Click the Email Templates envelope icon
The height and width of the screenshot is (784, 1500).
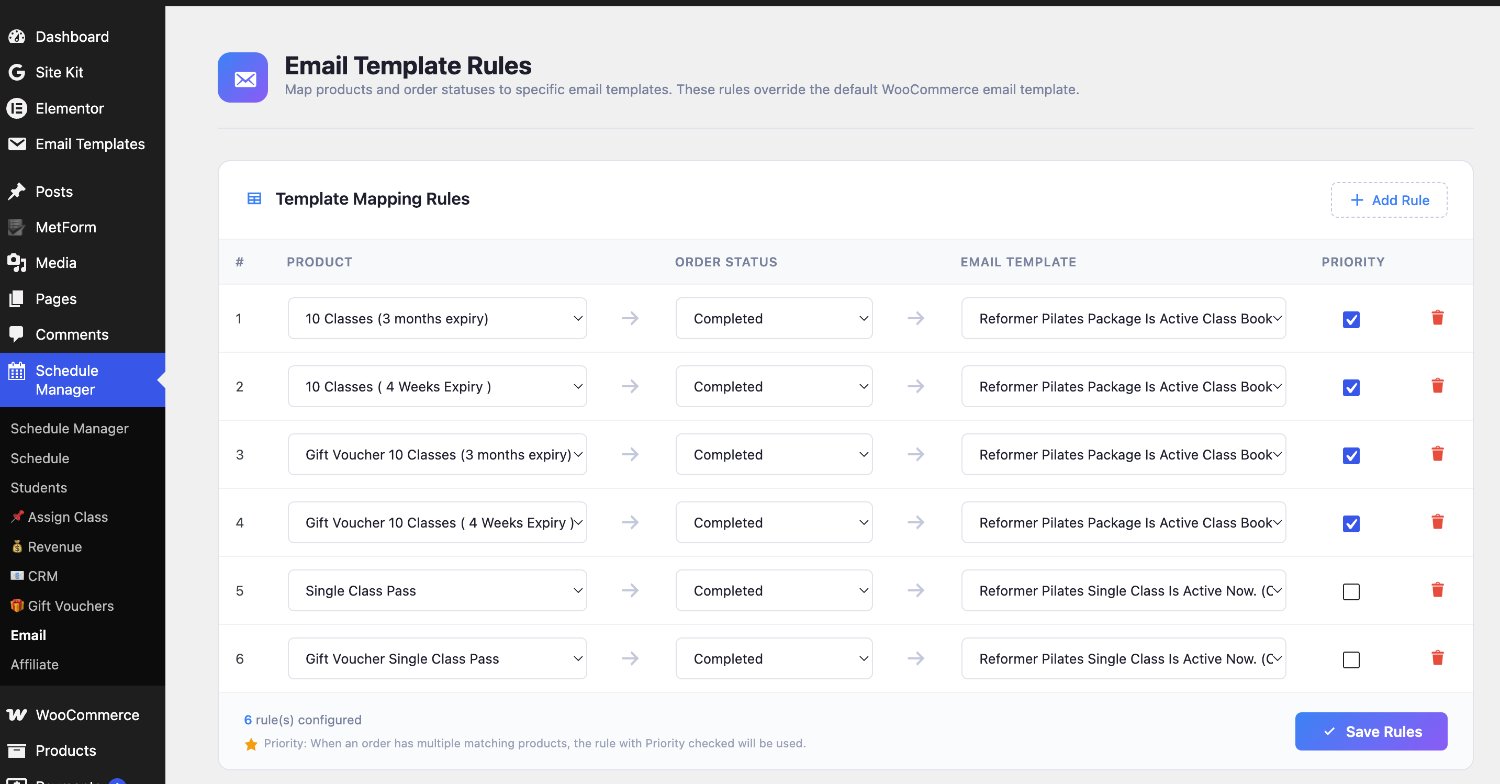pos(16,144)
